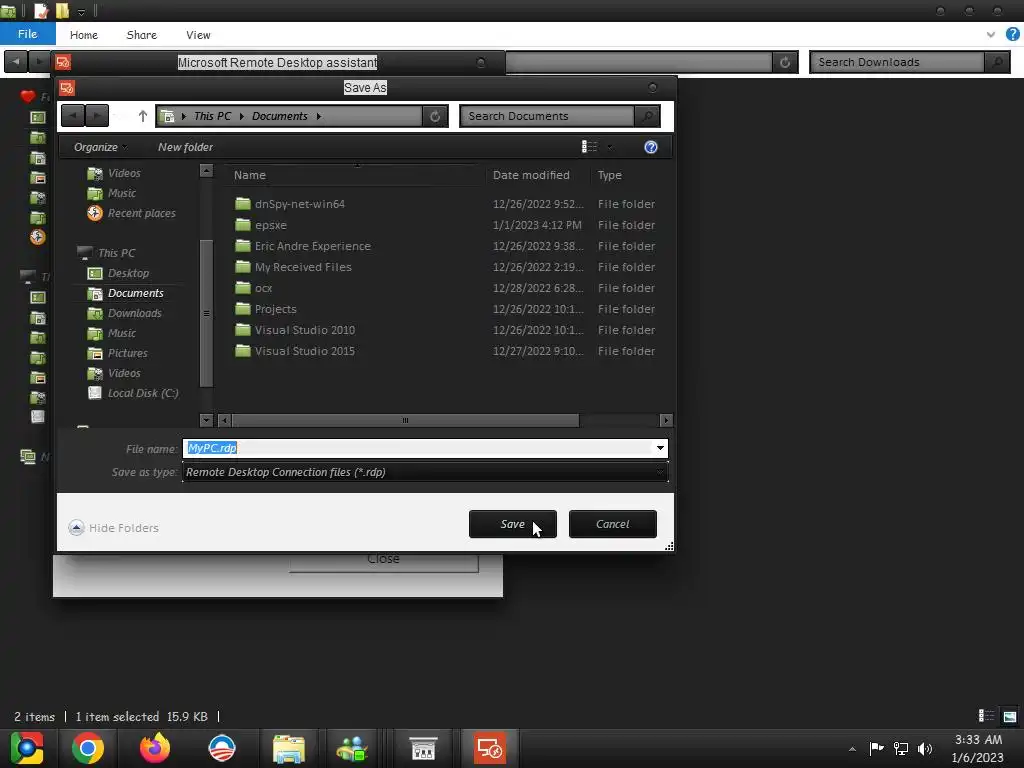Viewport: 1024px width, 768px height.
Task: Open Remote Desktop assistant taskbar icon
Action: pyautogui.click(x=490, y=748)
